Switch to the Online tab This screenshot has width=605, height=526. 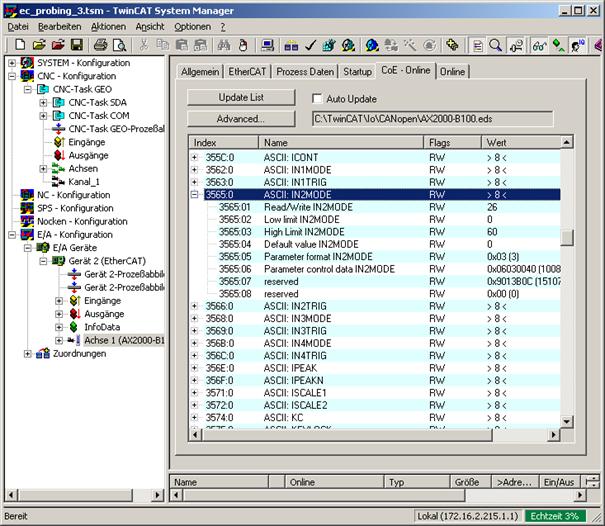(x=452, y=72)
